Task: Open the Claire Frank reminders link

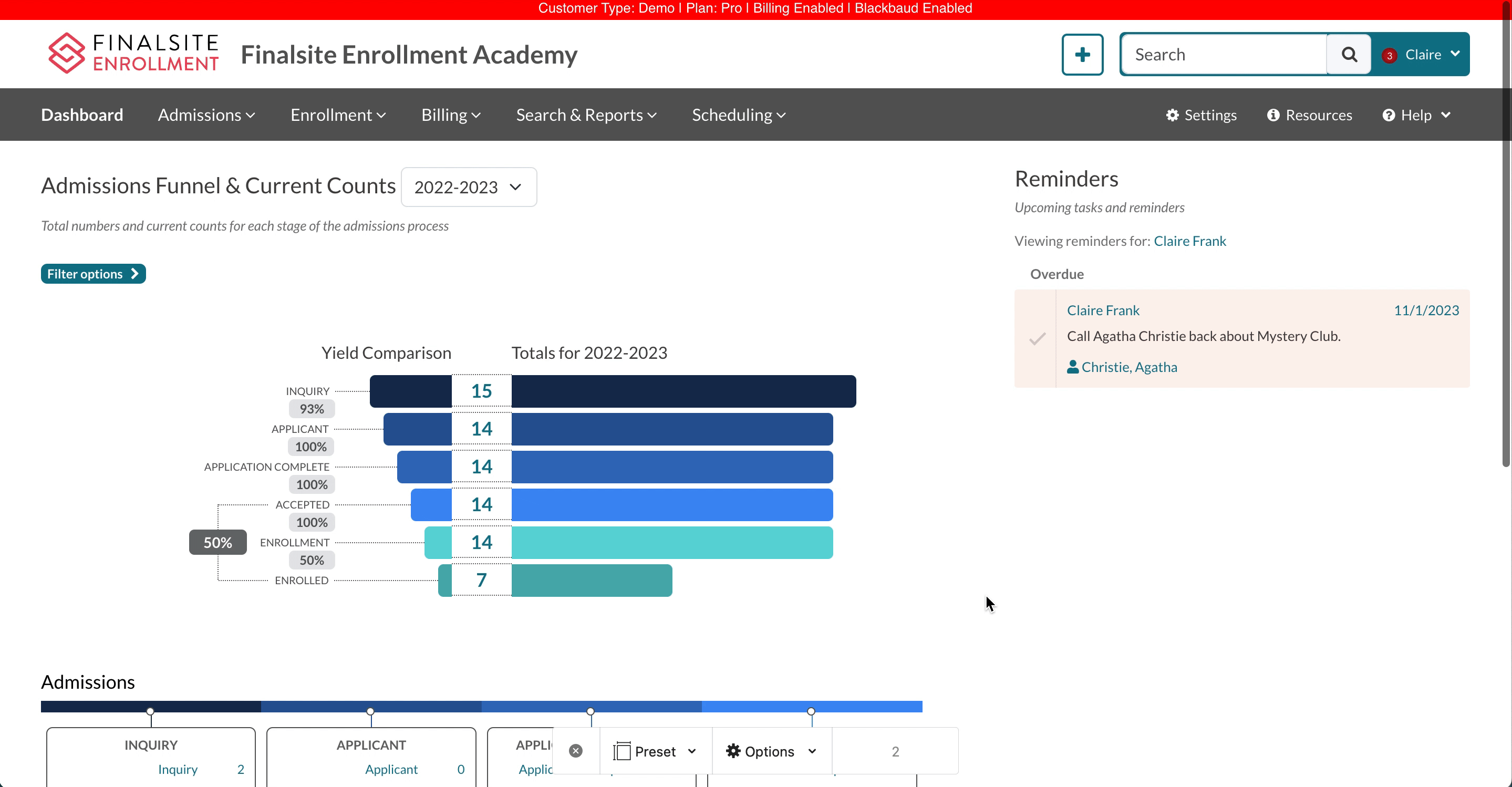Action: [x=1189, y=241]
